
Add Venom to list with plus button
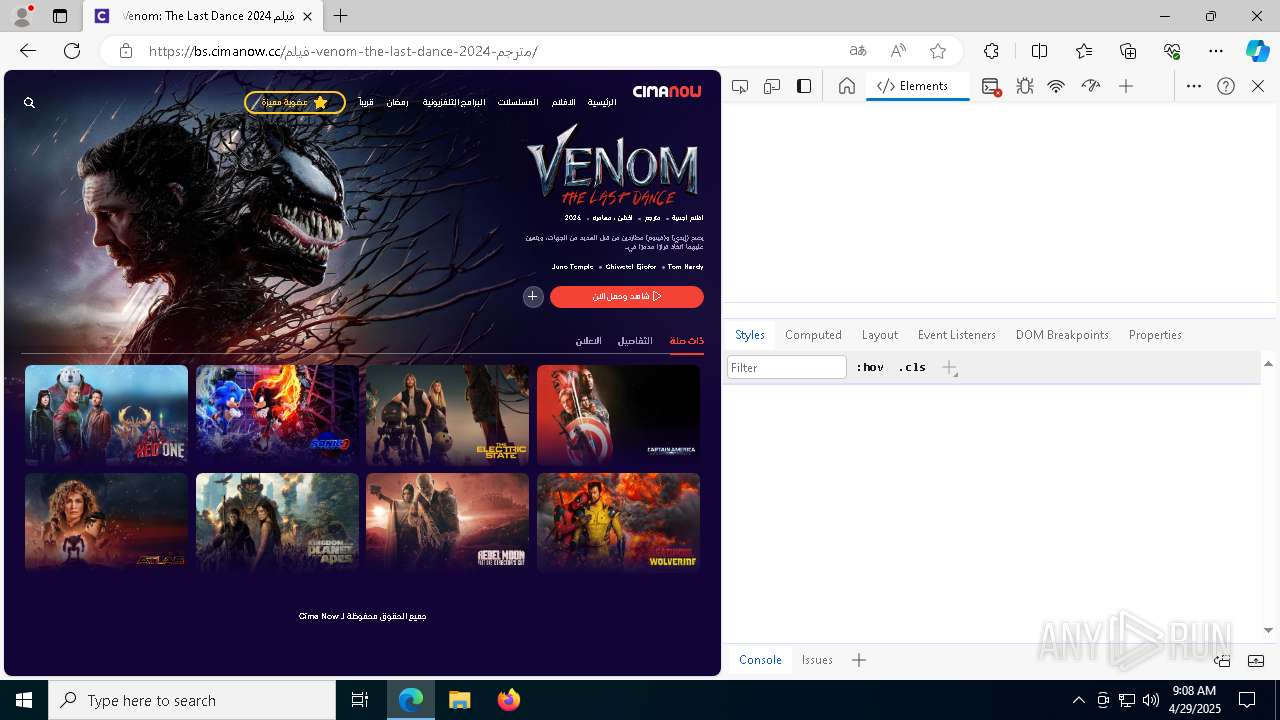click(533, 296)
